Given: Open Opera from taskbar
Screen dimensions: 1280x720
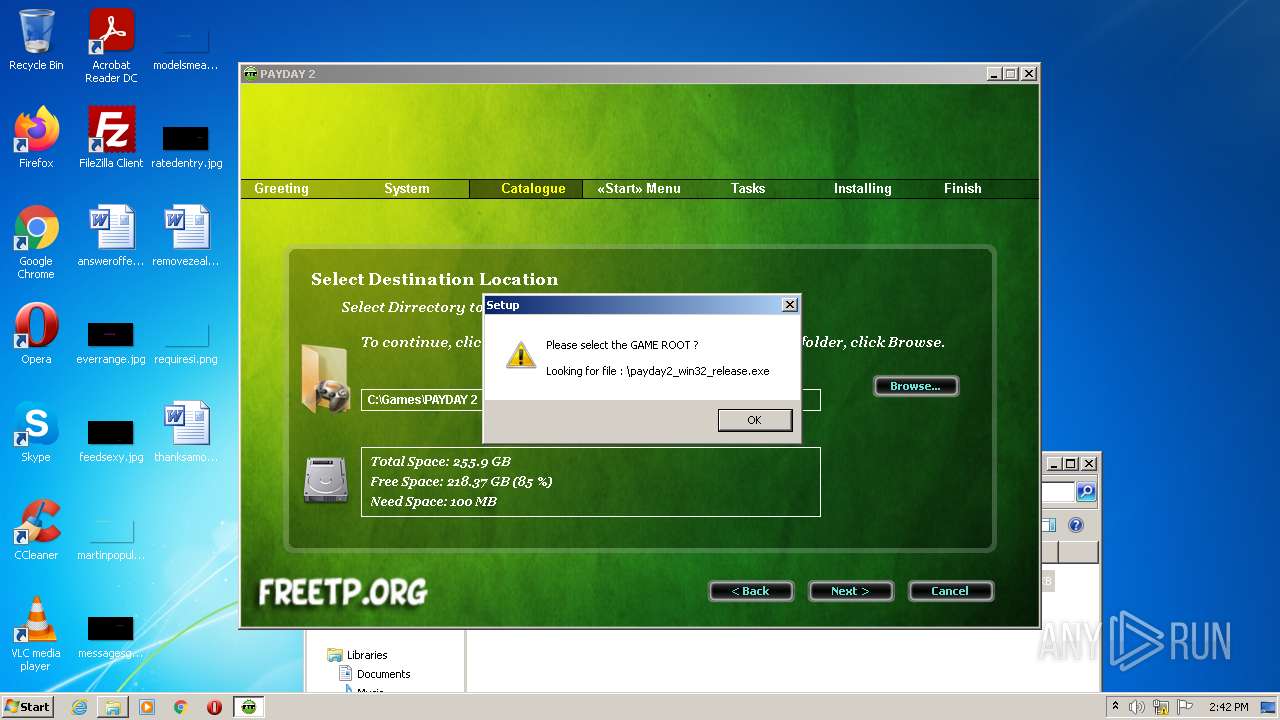Looking at the screenshot, I should coord(214,707).
